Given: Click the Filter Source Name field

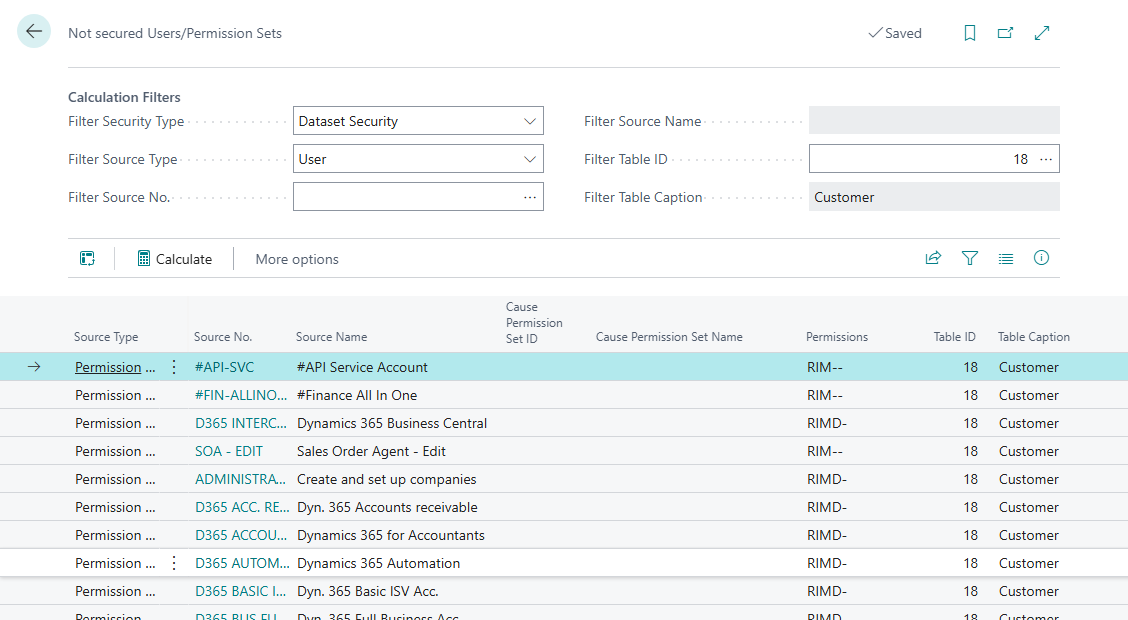Looking at the screenshot, I should point(934,120).
